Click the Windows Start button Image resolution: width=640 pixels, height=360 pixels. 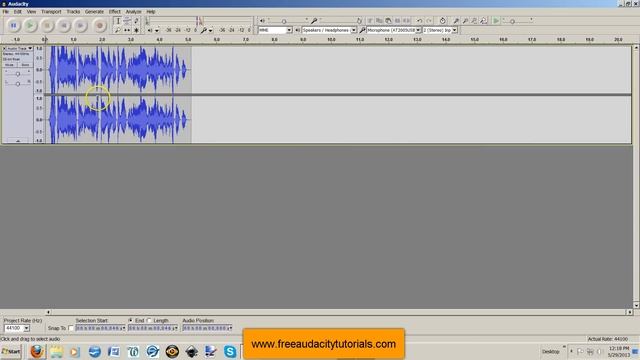pos(11,351)
